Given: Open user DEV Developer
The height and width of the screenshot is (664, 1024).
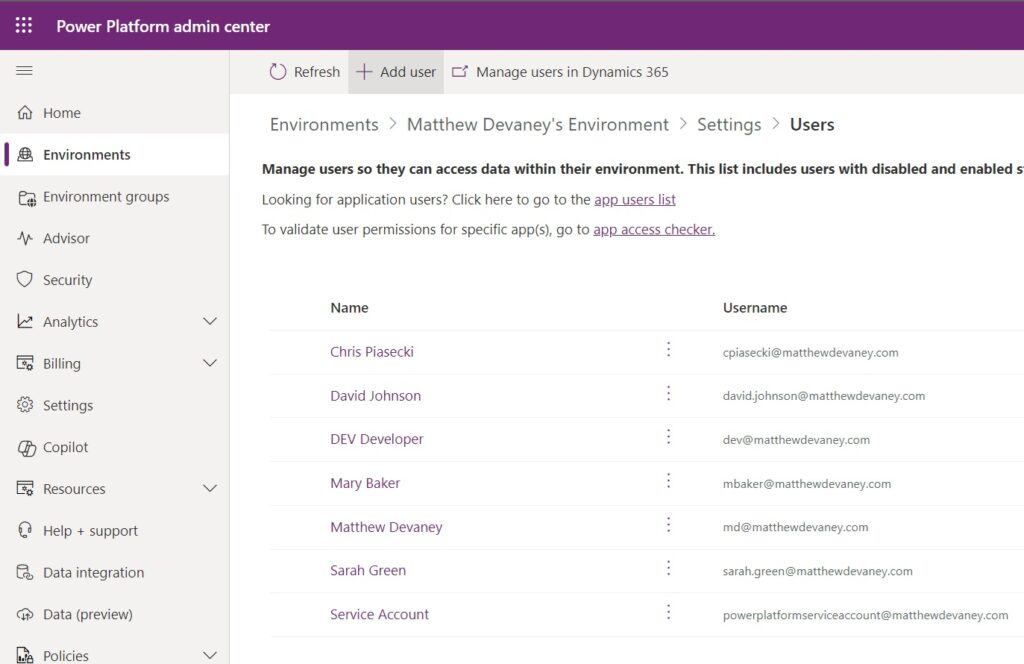Looking at the screenshot, I should (x=377, y=439).
